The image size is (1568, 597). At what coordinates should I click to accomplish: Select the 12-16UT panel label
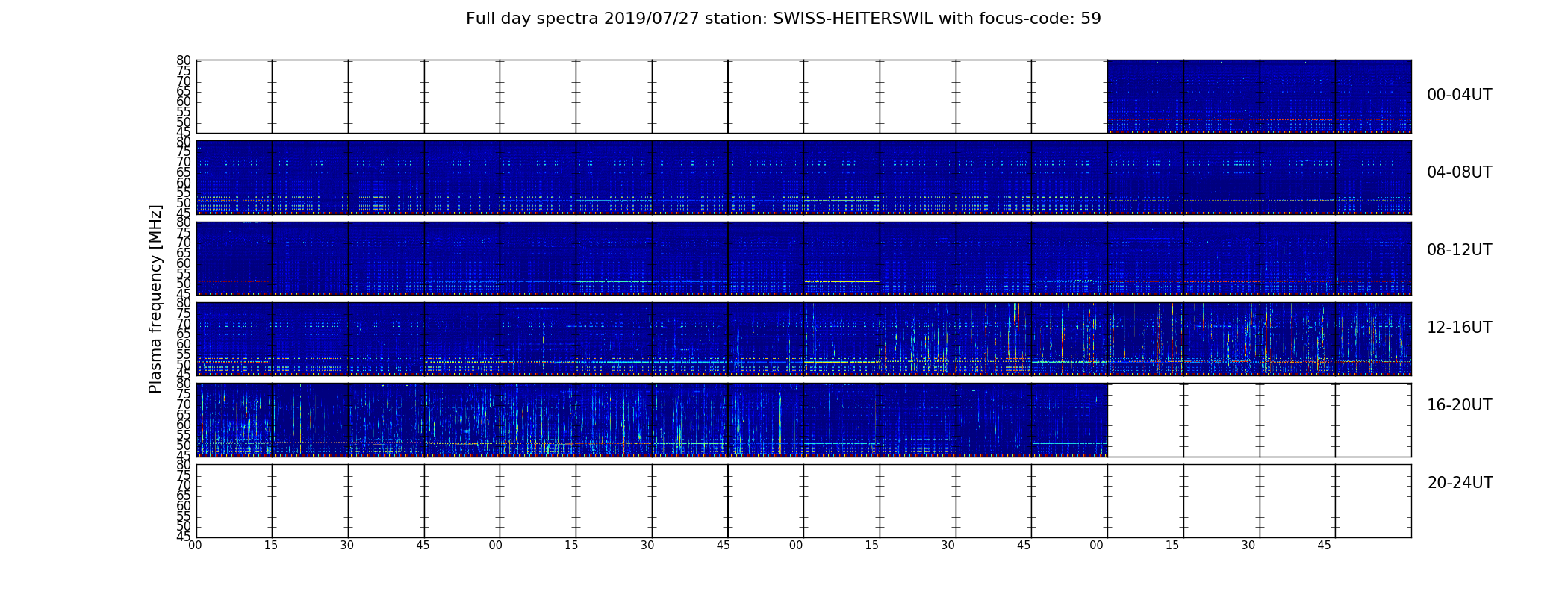pos(1459,328)
